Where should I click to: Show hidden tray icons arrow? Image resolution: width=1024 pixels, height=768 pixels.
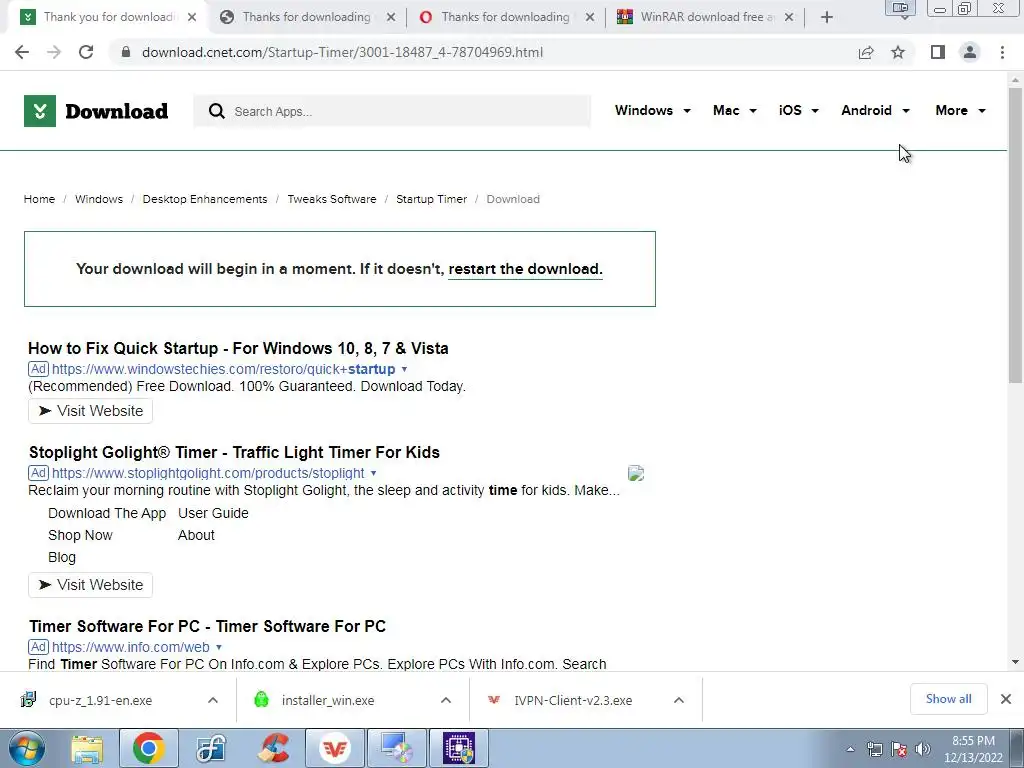pyautogui.click(x=850, y=750)
